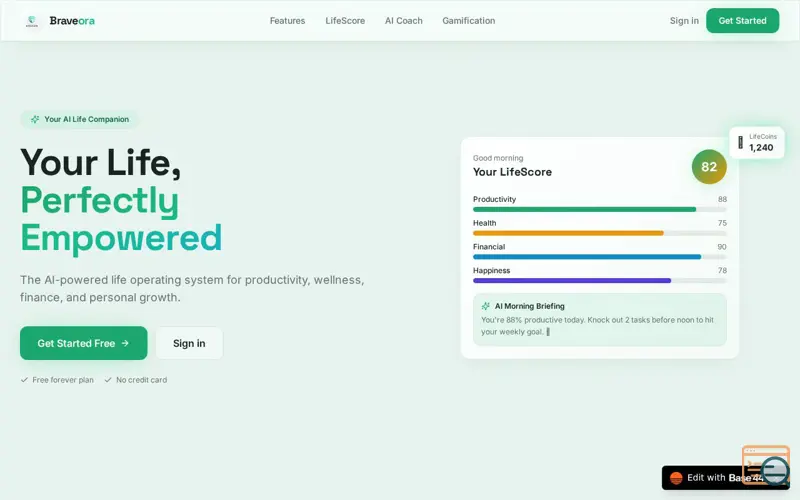
Task: Open the LifeScore nav item
Action: pyautogui.click(x=345, y=21)
